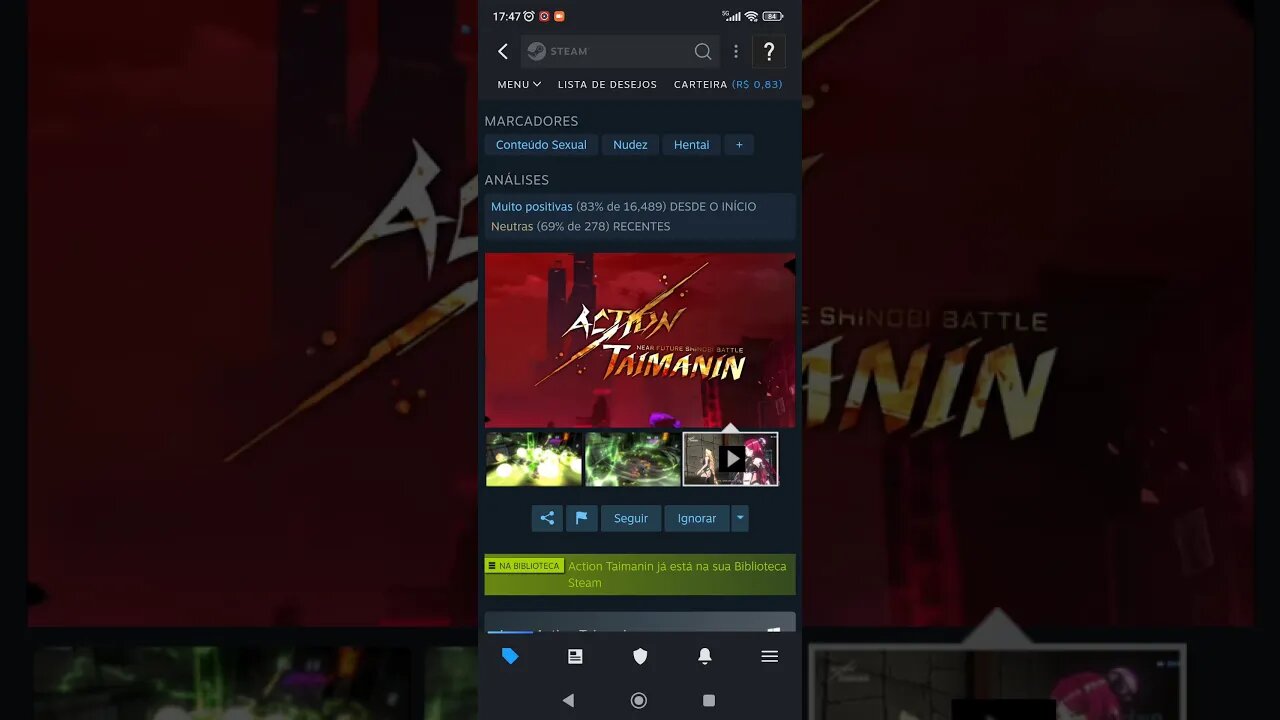Play the highlighted video thumbnail
Viewport: 1280px width, 720px height.
731,459
